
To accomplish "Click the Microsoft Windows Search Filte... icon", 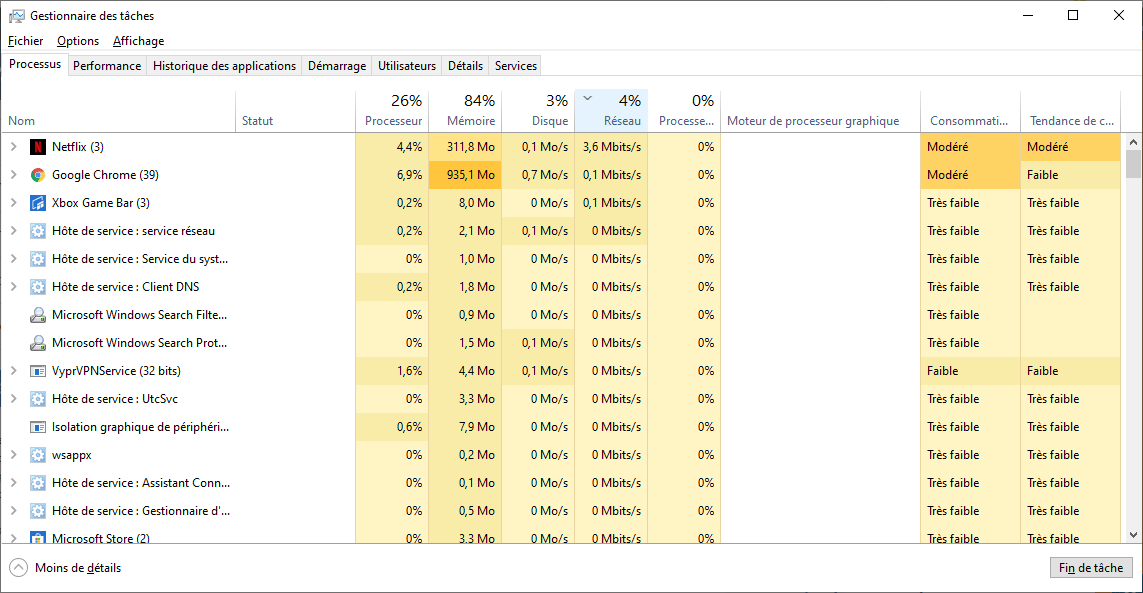I will 38,315.
